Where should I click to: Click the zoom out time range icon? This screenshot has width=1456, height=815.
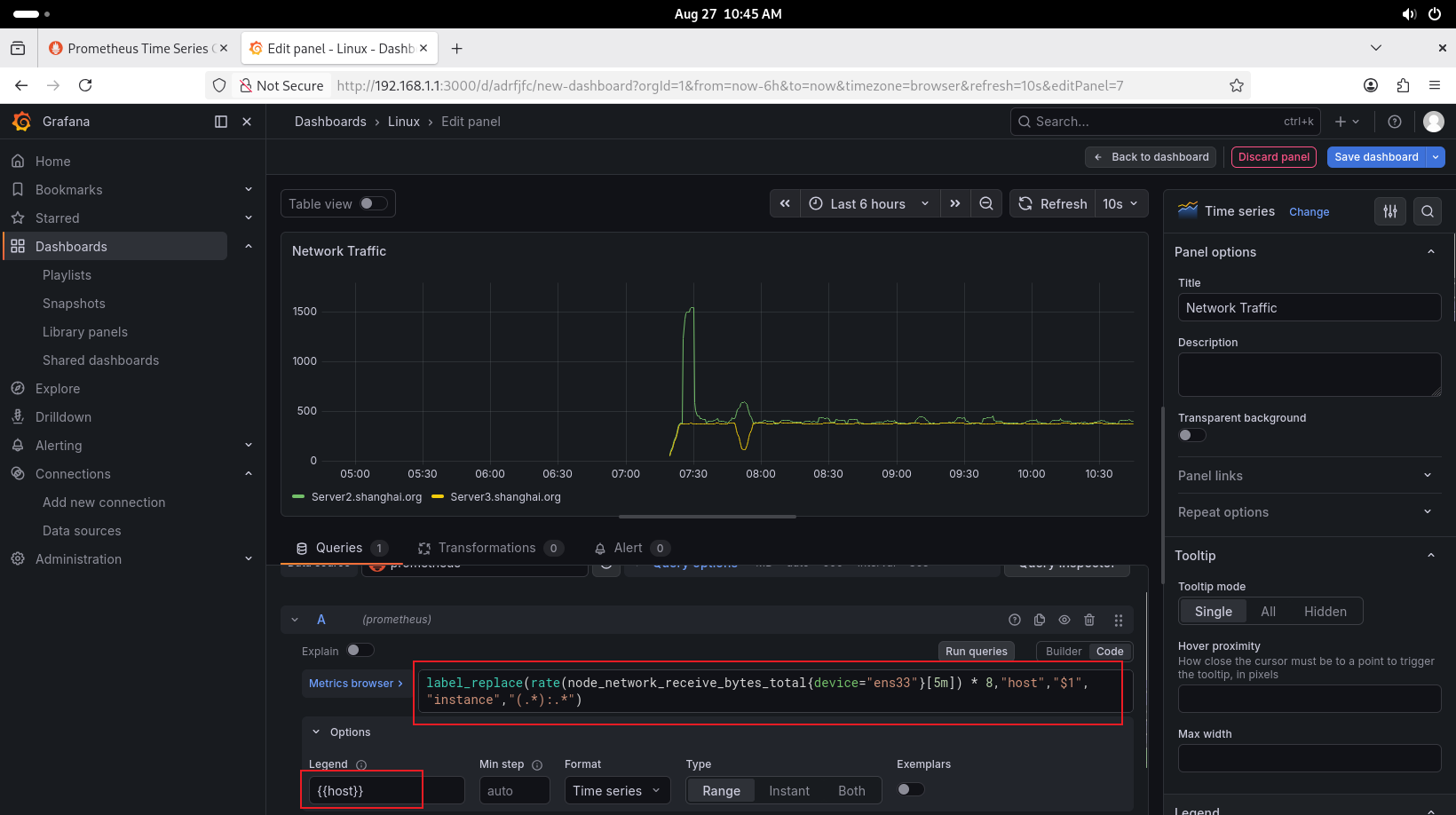pos(985,203)
